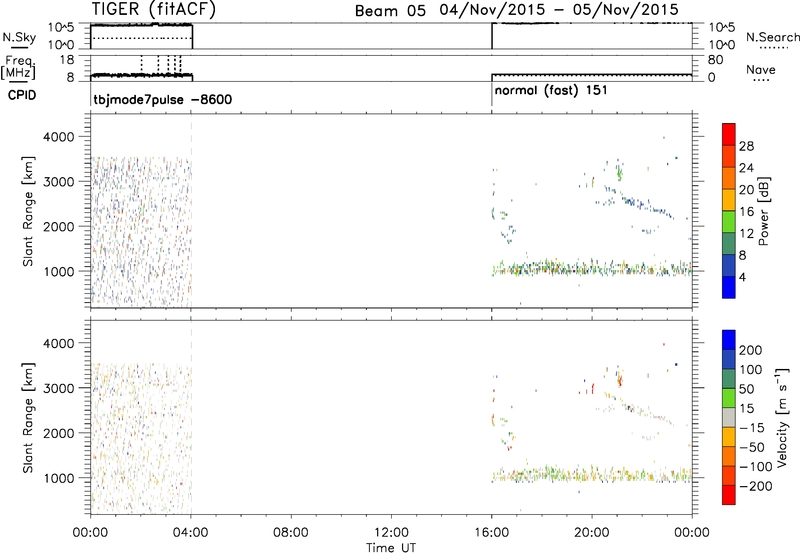Click the 'Time UT' x-axis label

391,548
